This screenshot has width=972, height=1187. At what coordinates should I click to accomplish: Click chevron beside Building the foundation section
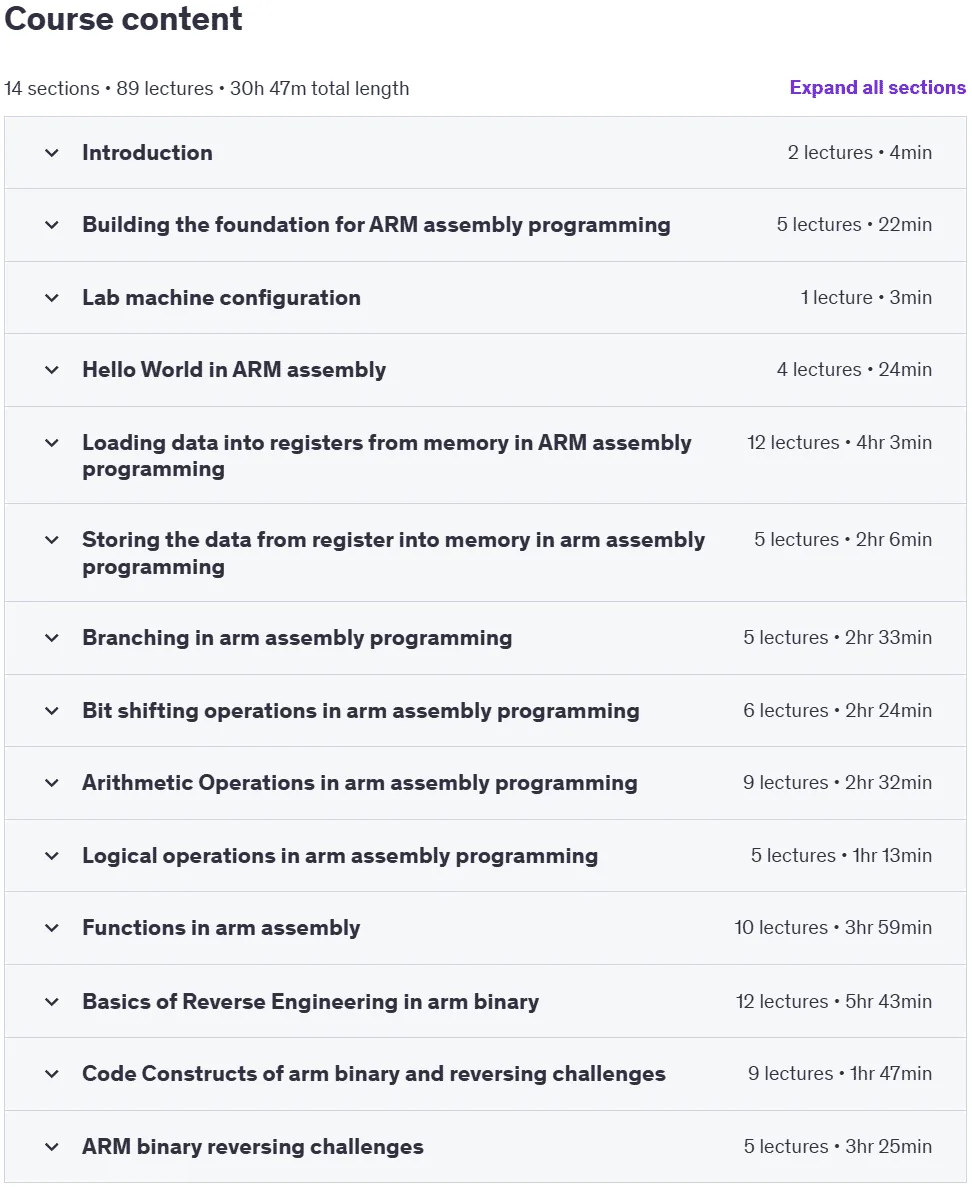51,225
